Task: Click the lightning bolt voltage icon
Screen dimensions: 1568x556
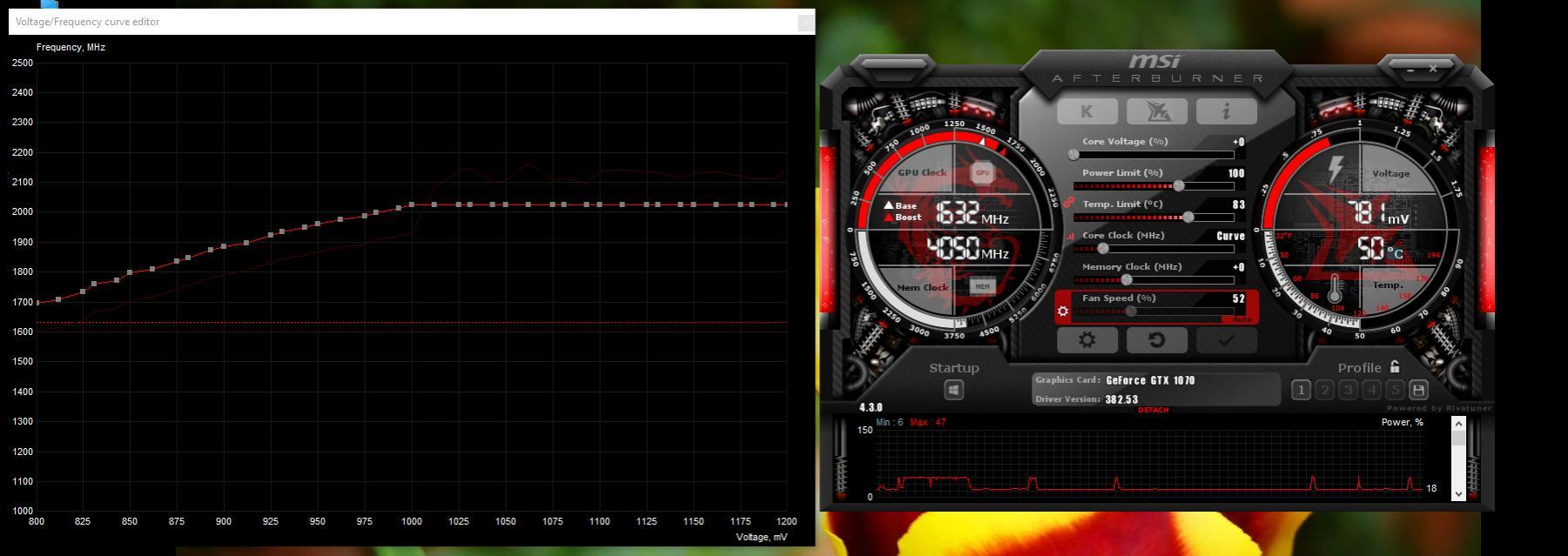Action: tap(1336, 170)
